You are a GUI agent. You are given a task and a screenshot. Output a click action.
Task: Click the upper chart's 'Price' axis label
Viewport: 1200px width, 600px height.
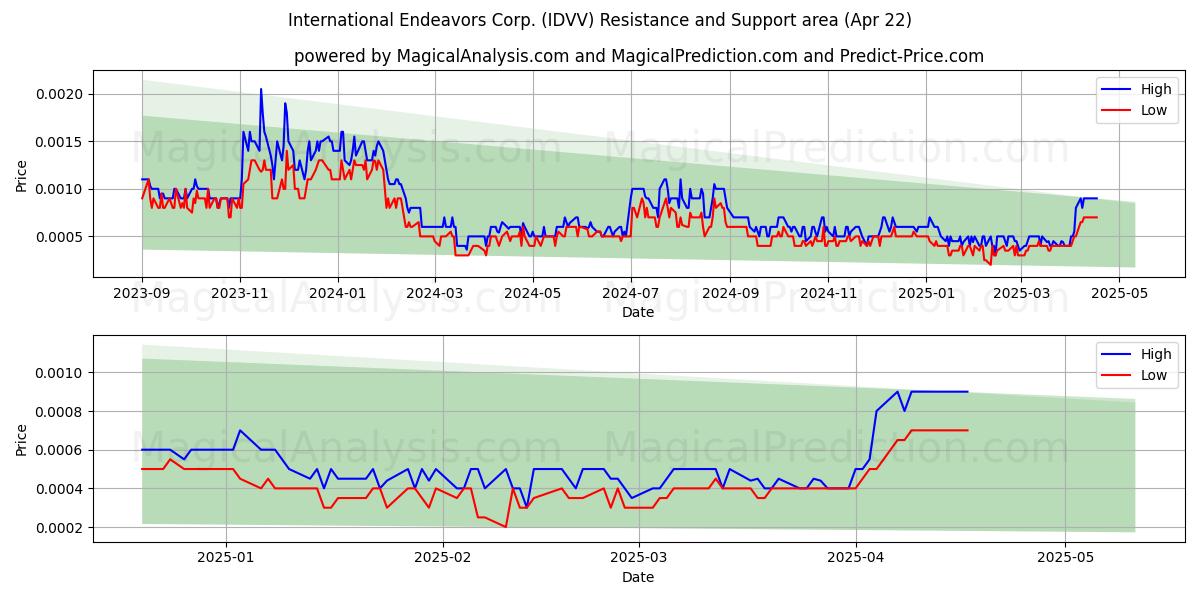[x=22, y=174]
